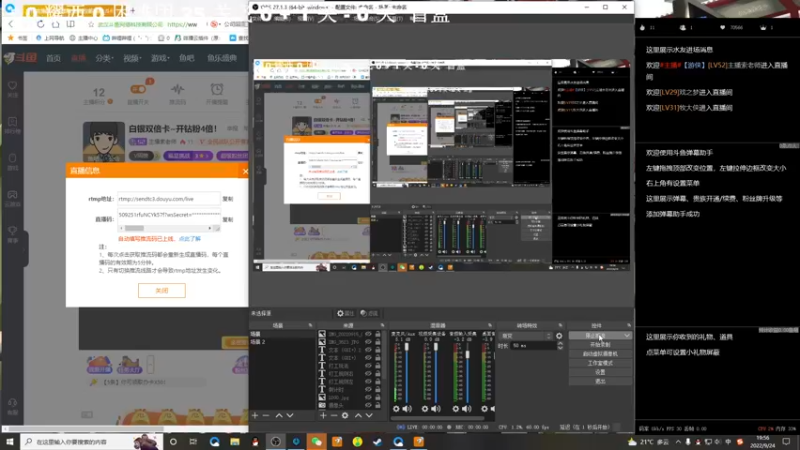Move the selected source up

tap(358, 415)
